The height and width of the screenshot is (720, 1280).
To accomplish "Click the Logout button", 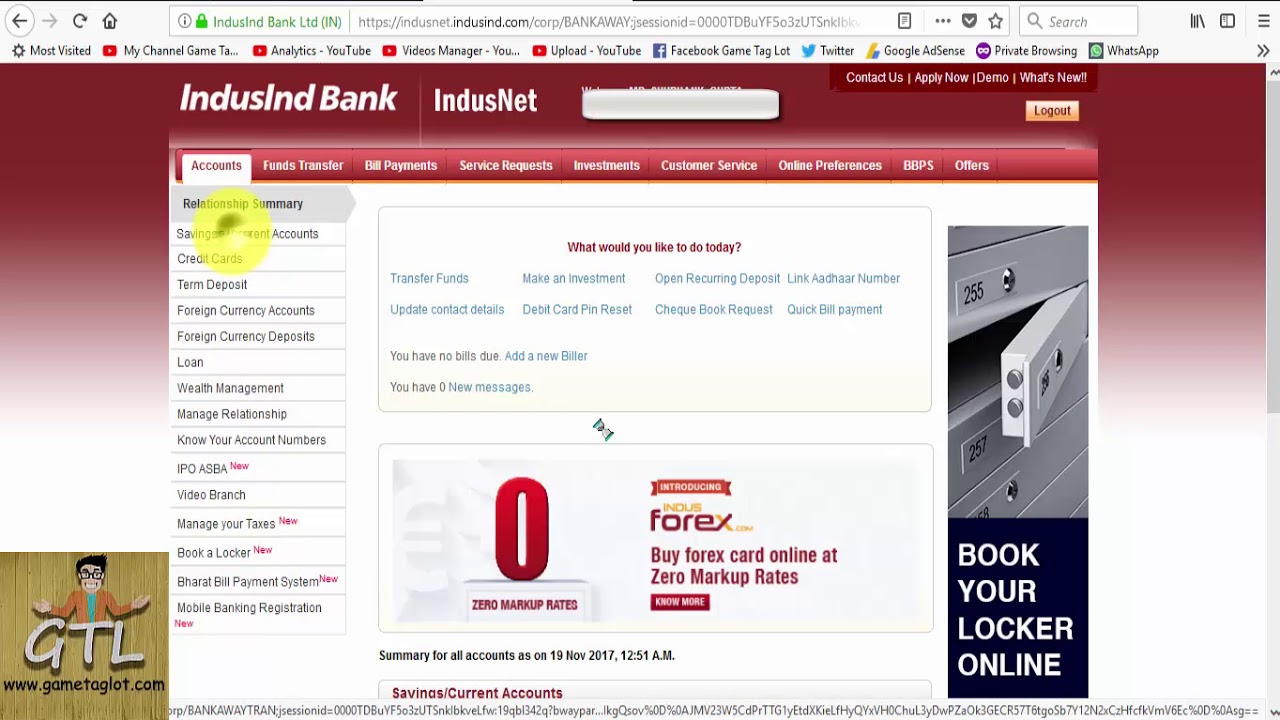I will click(1052, 111).
